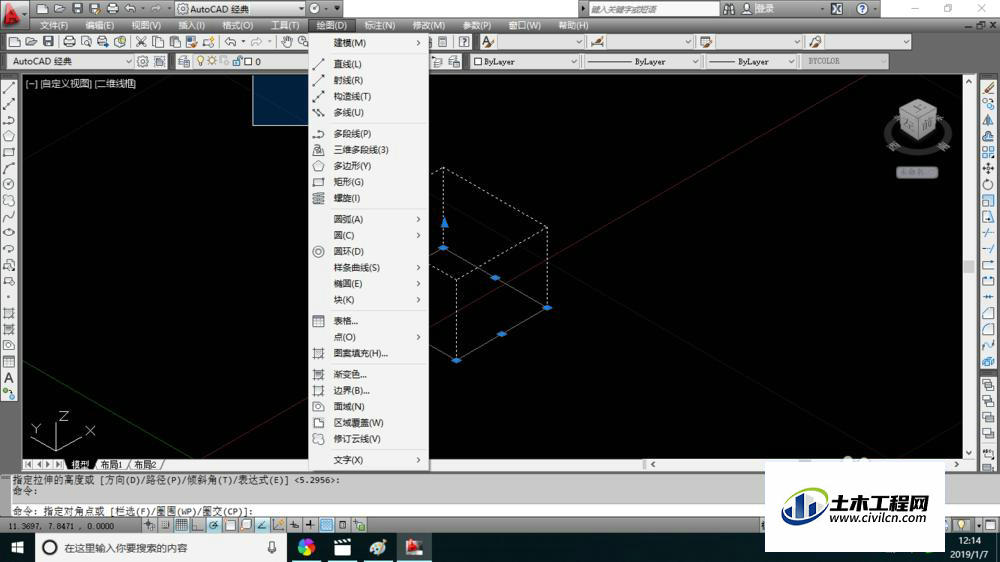
Task: Select Circle tool in left toolbar
Action: click(9, 184)
